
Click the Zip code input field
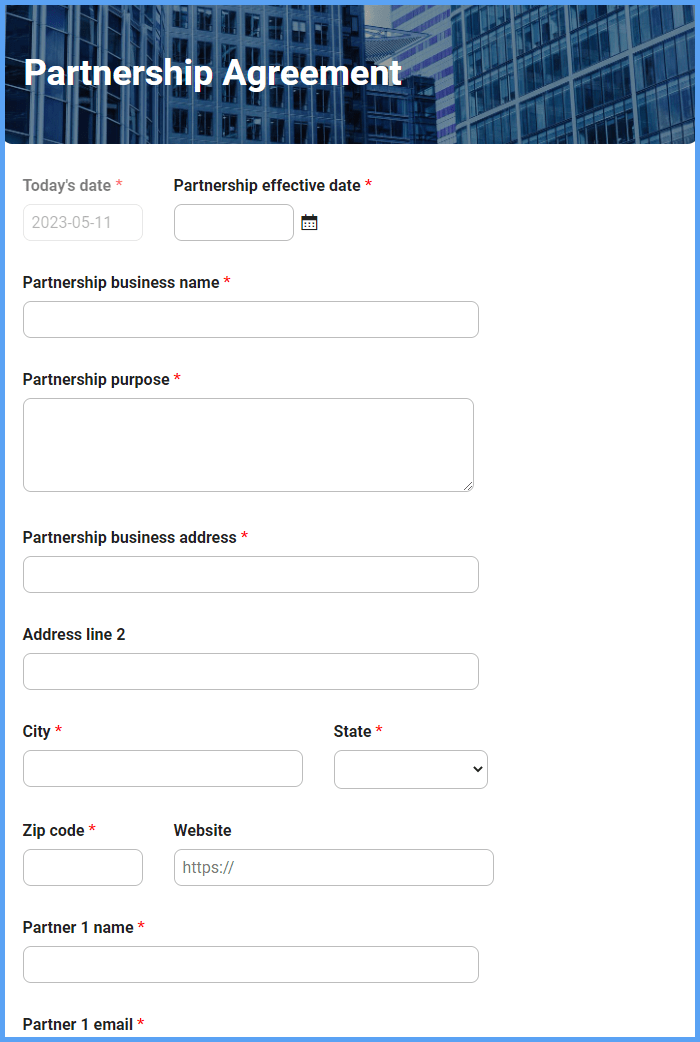pos(82,867)
